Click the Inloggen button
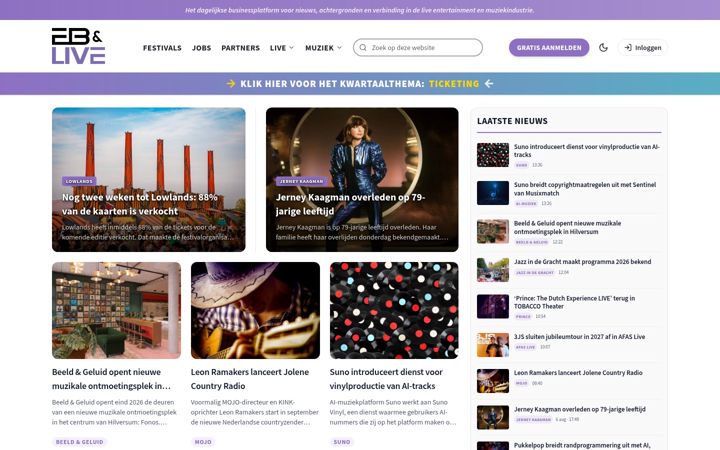 (643, 47)
